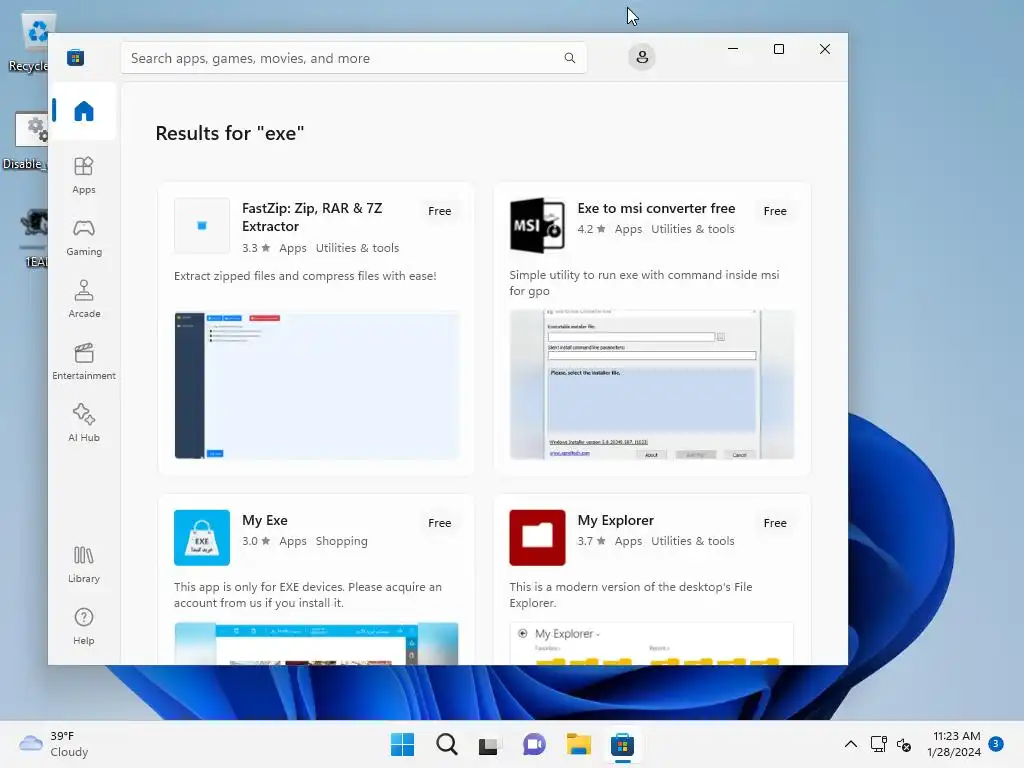1024x768 pixels.
Task: Open FastZip: Zip, RAR & 7Z Extractor title
Action: pos(312,217)
